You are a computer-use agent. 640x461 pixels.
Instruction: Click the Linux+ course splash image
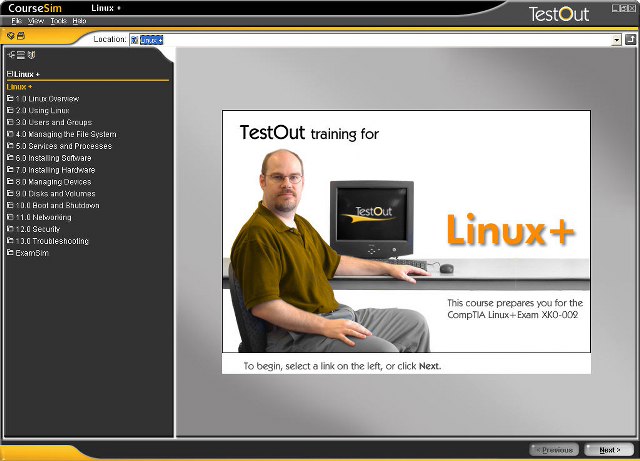[x=406, y=231]
